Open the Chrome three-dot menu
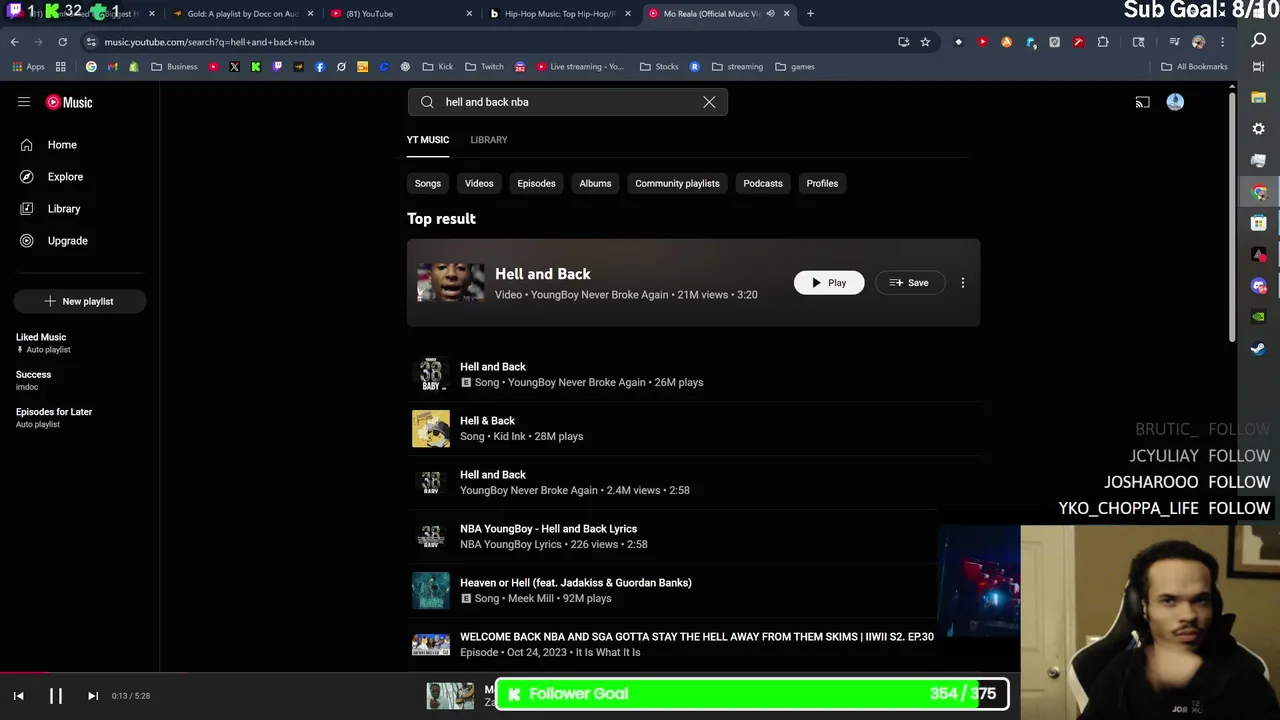This screenshot has height=720, width=1280. 1222,42
